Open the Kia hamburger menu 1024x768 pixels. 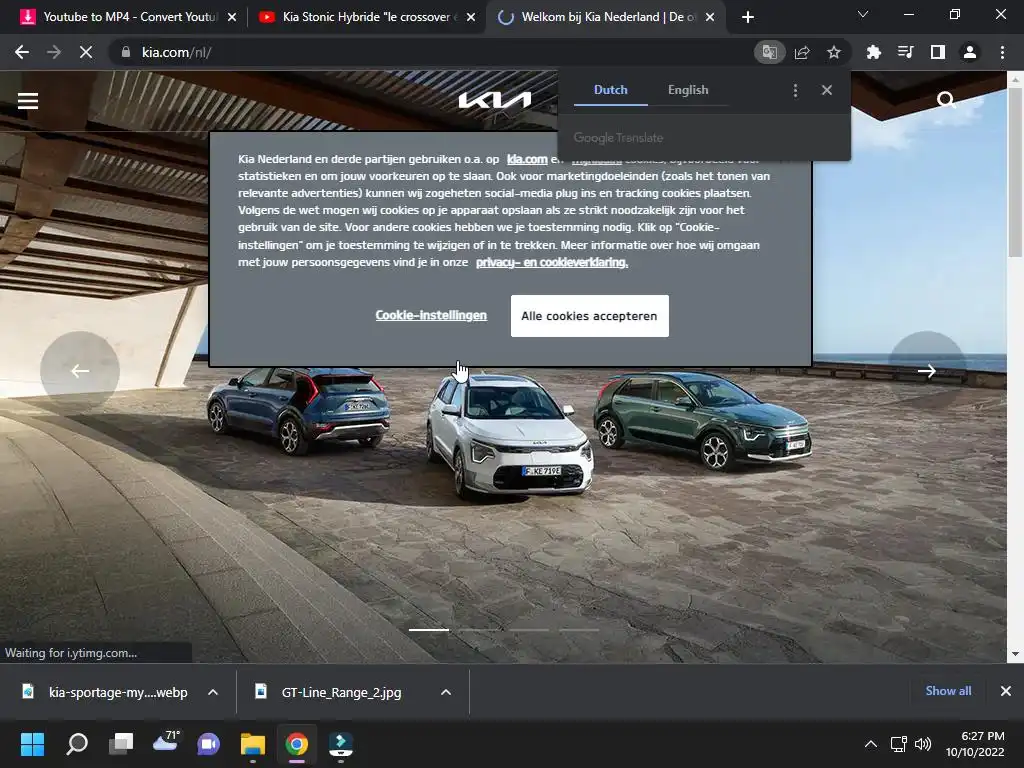[x=27, y=101]
